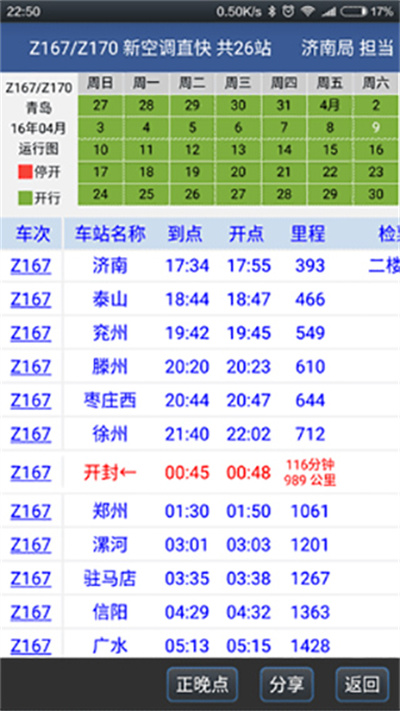
Task: Select station name 兖州
Action: coord(110,333)
